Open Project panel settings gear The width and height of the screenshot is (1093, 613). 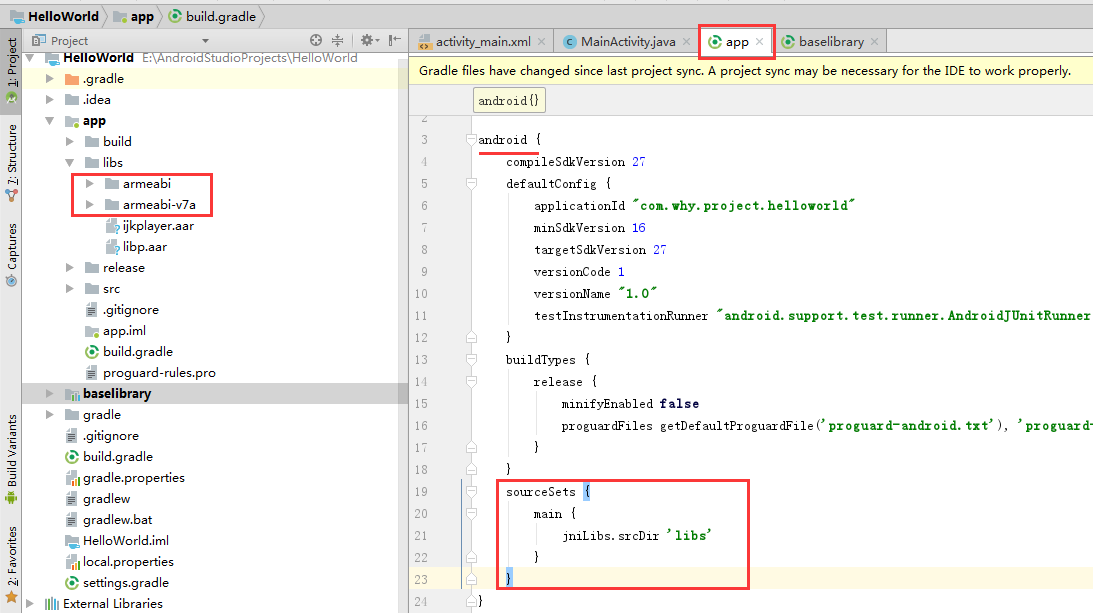tap(367, 40)
